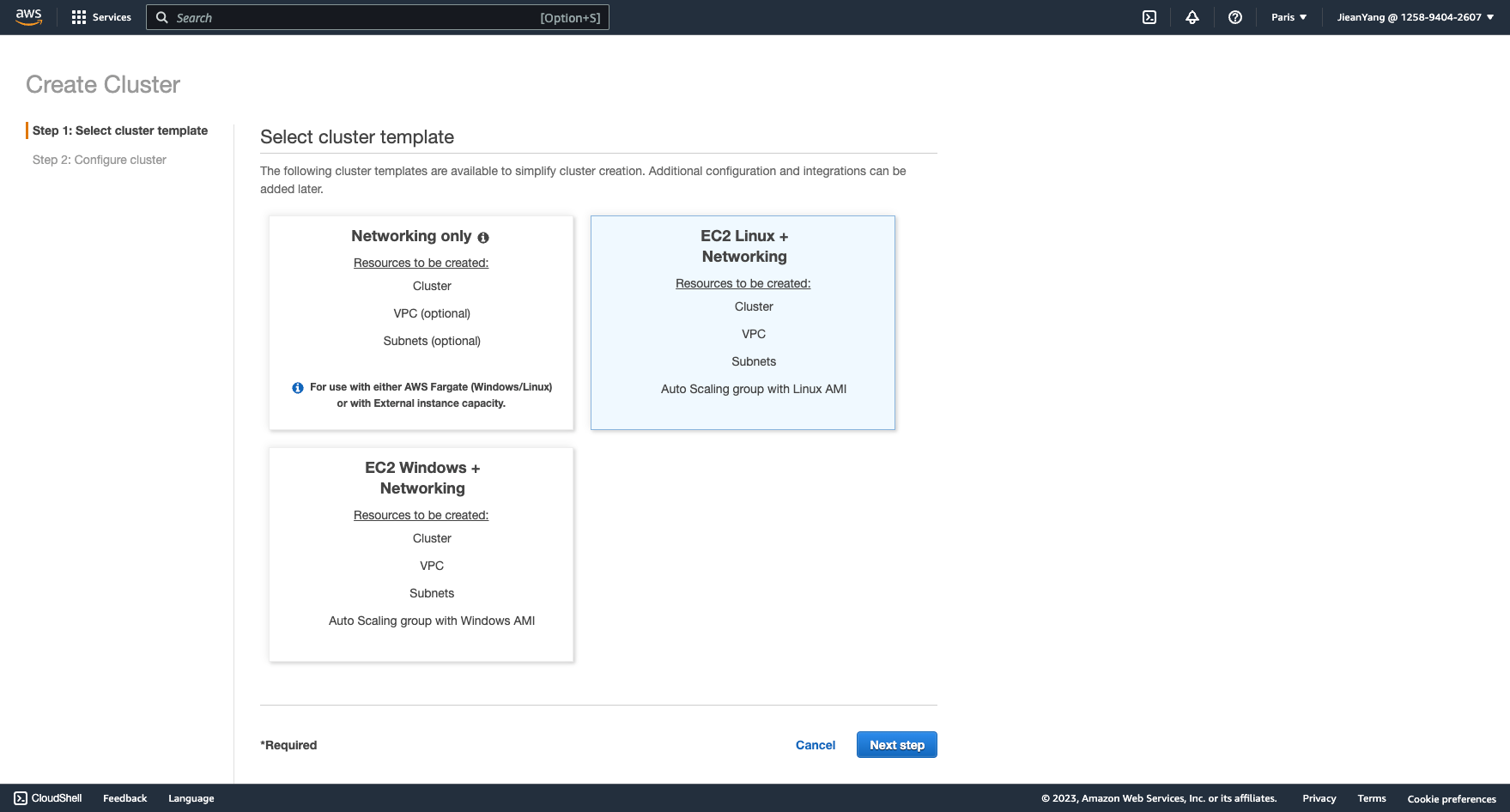This screenshot has height=812, width=1510.
Task: Click the Cancel link
Action: (x=816, y=745)
